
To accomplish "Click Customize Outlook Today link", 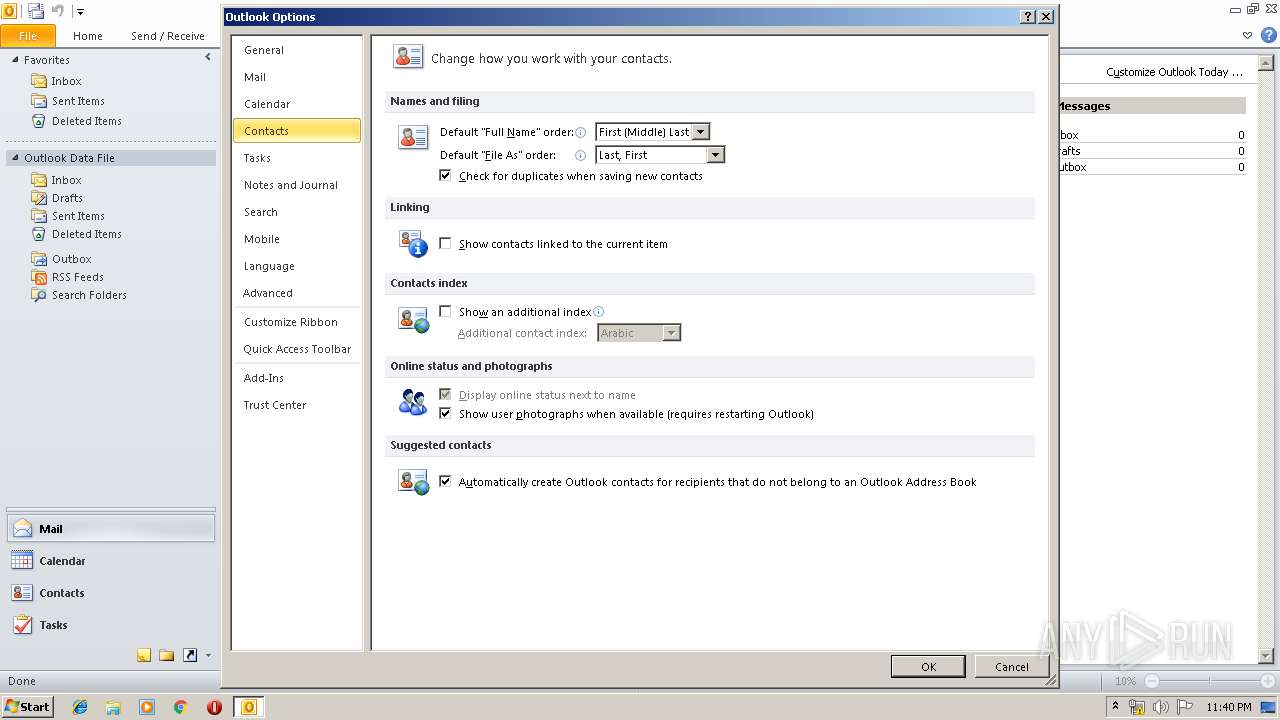I will coord(1175,72).
